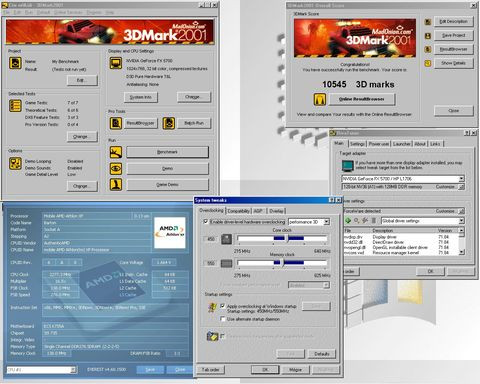Click the help ? button in System tweaks title bar
Screen dimensions: 480x384
click(x=332, y=200)
